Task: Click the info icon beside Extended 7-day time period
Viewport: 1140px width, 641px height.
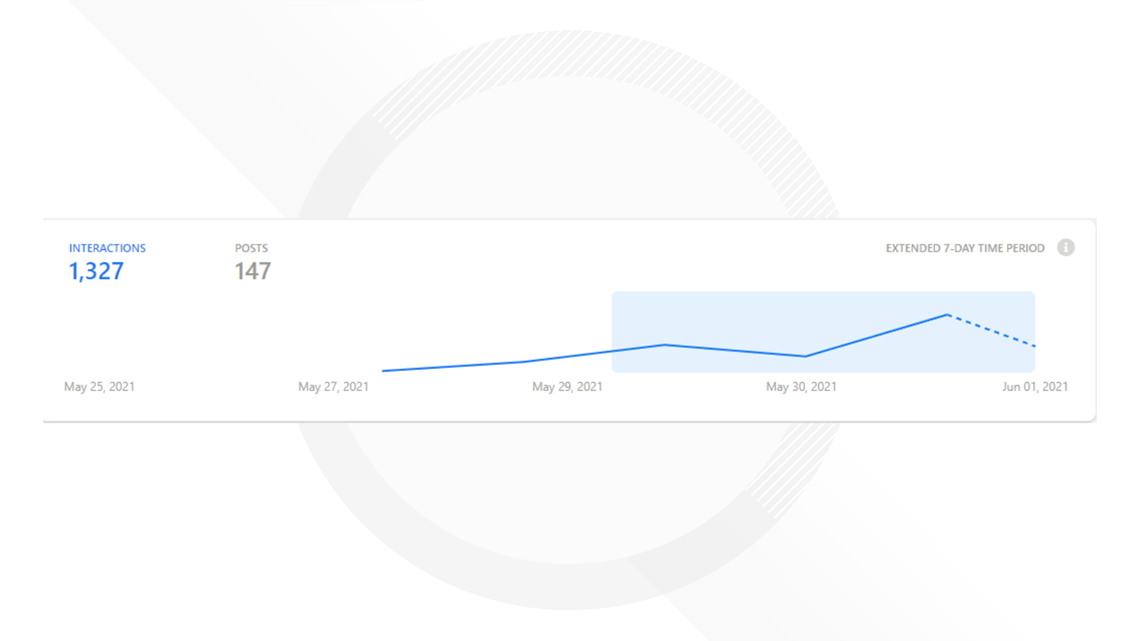Action: (x=1066, y=248)
